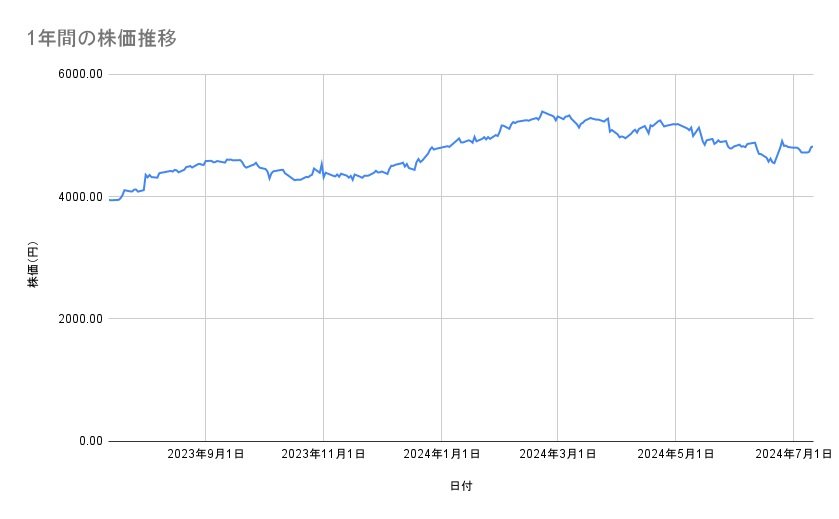839x519 pixels.
Task: Select the 2023年11月1日 date label
Action: coord(323,454)
